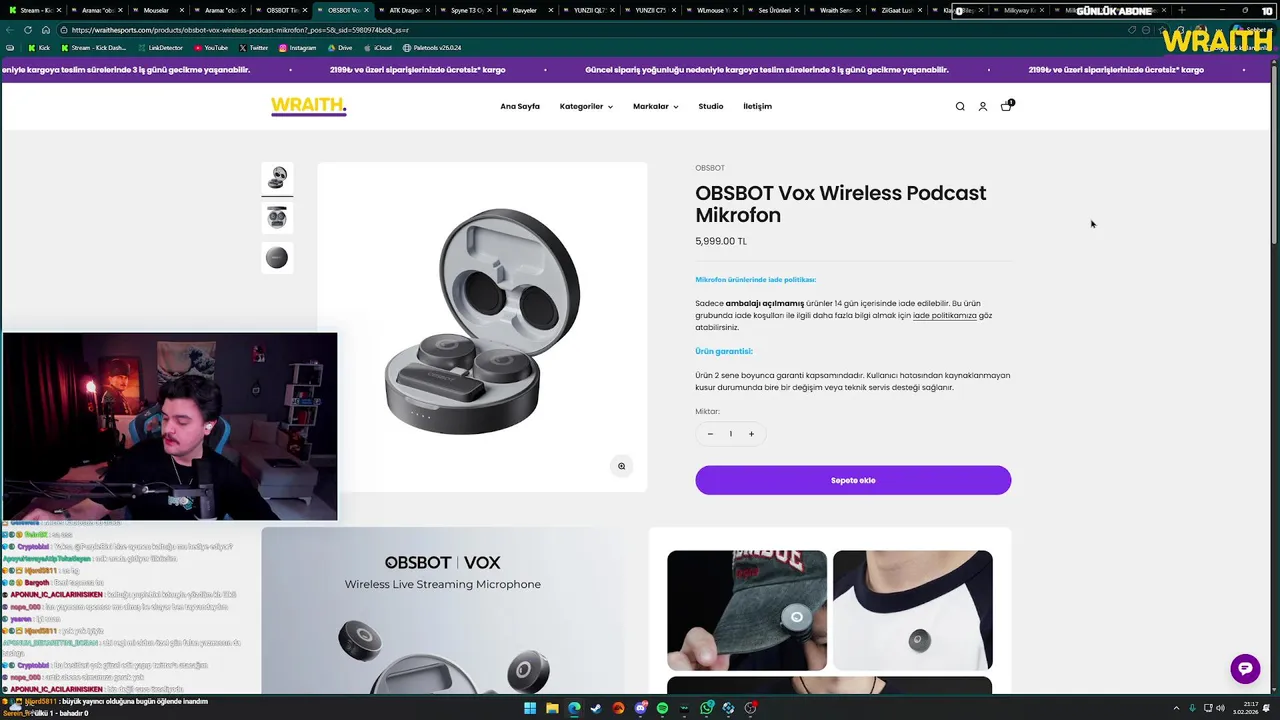
Task: Select second product thumbnail image
Action: [x=277, y=217]
